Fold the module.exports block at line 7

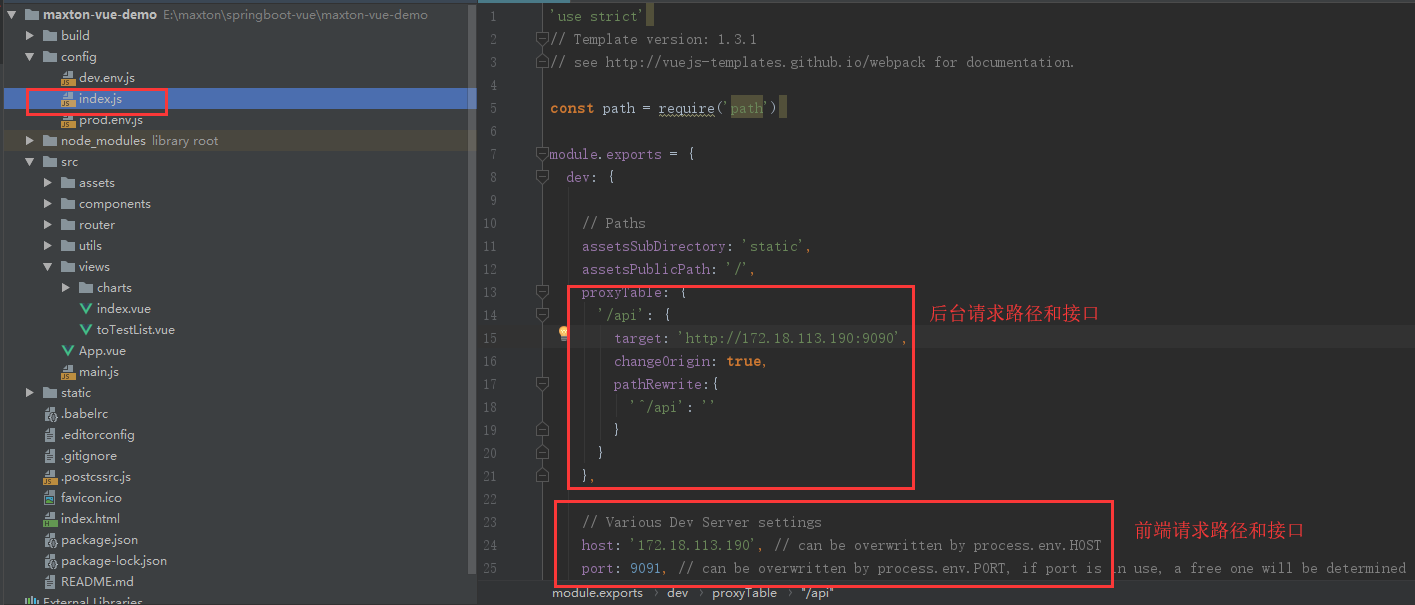pos(542,154)
